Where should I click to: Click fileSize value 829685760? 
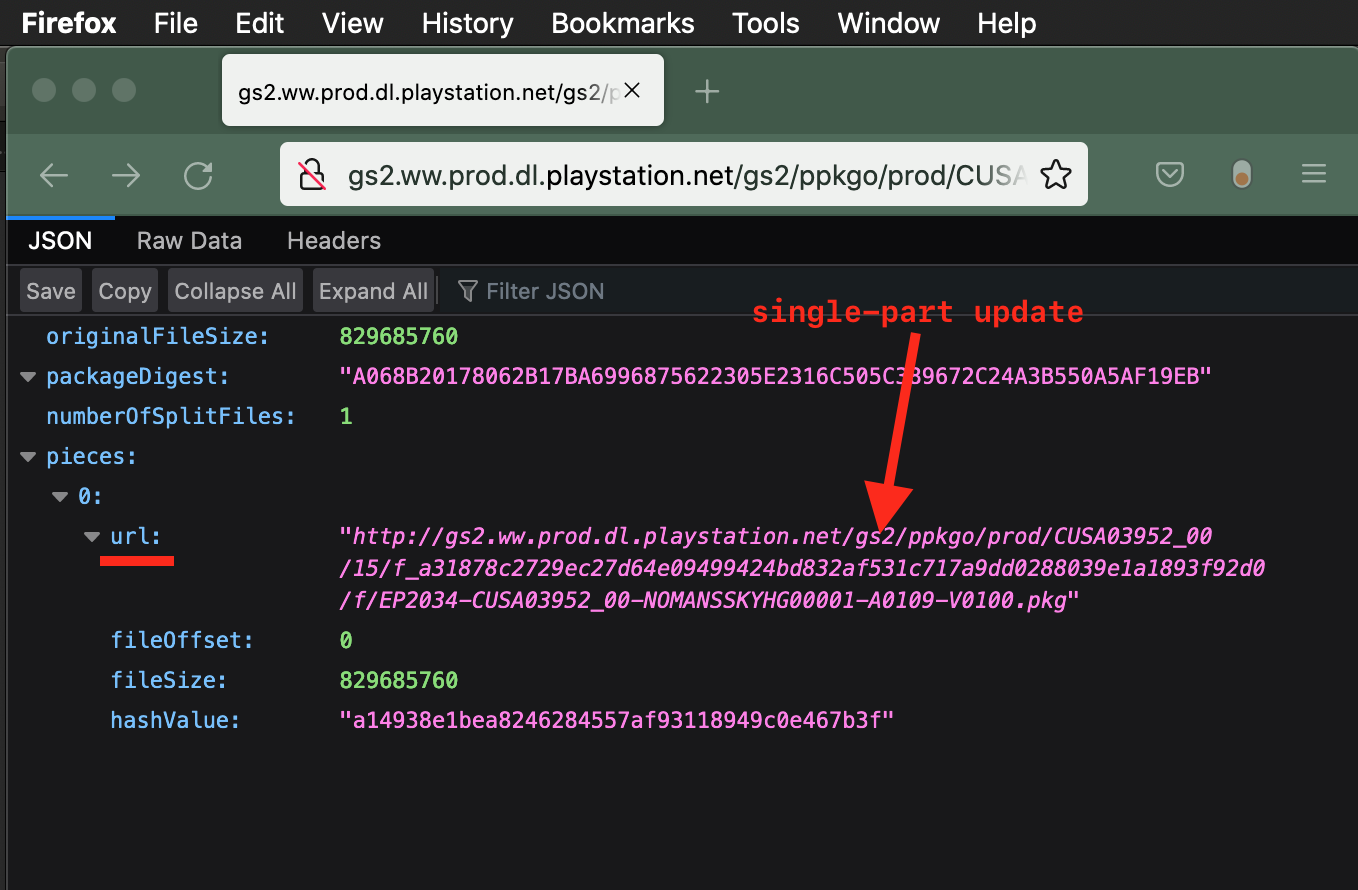(399, 681)
